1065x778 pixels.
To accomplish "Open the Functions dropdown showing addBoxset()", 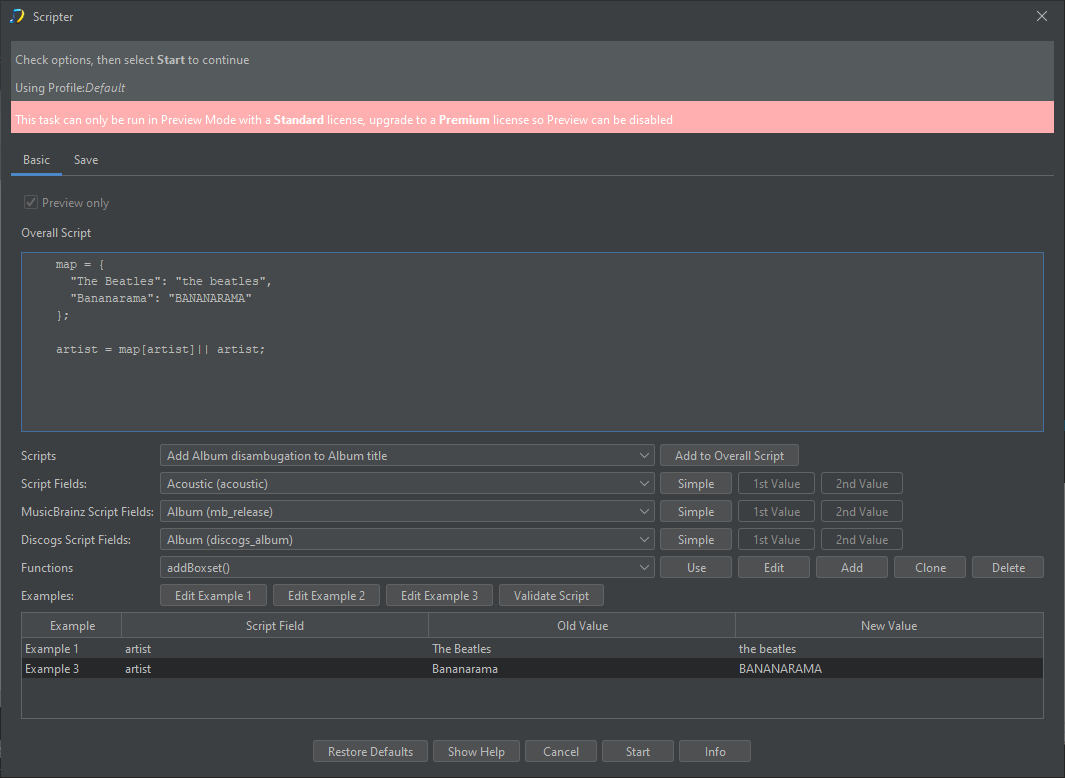I will (x=406, y=568).
